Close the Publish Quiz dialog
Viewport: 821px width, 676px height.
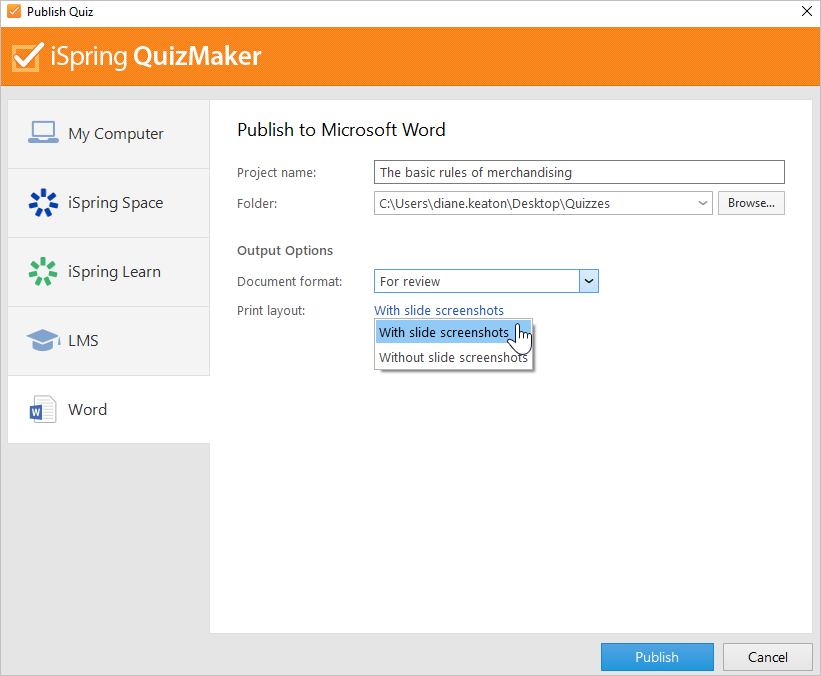coord(807,11)
